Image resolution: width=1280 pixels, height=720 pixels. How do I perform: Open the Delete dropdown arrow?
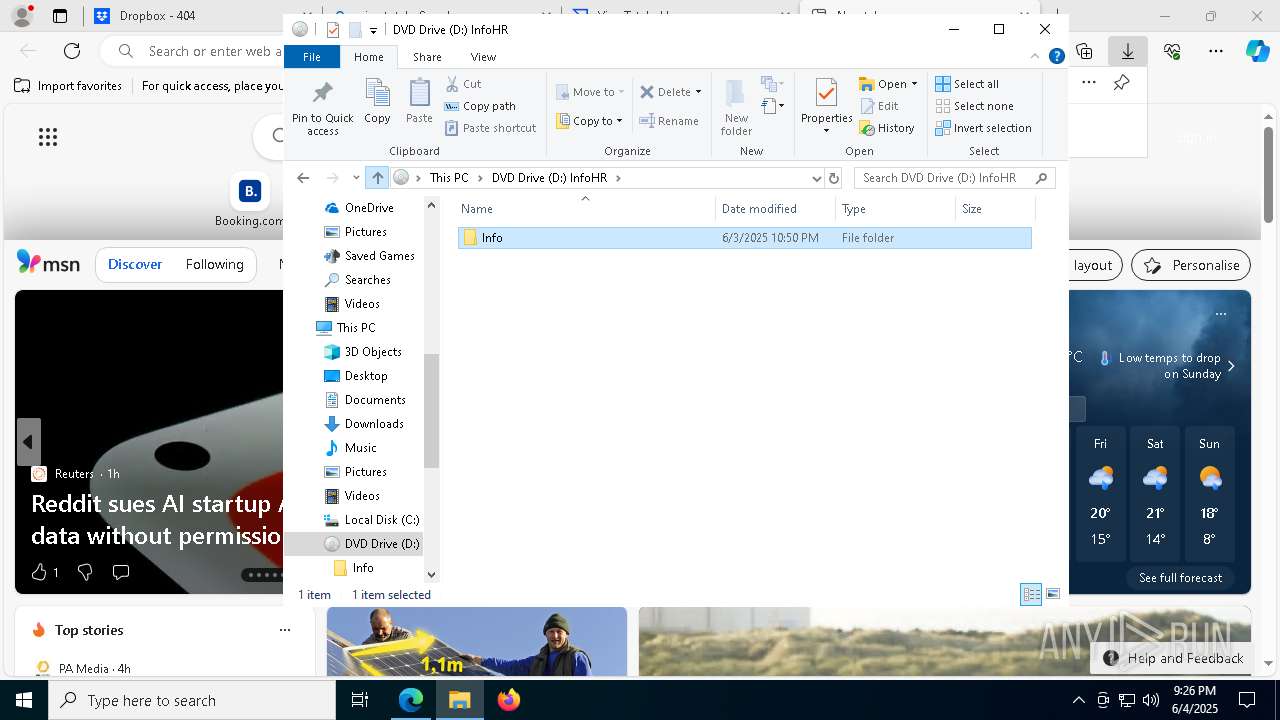pyautogui.click(x=698, y=92)
